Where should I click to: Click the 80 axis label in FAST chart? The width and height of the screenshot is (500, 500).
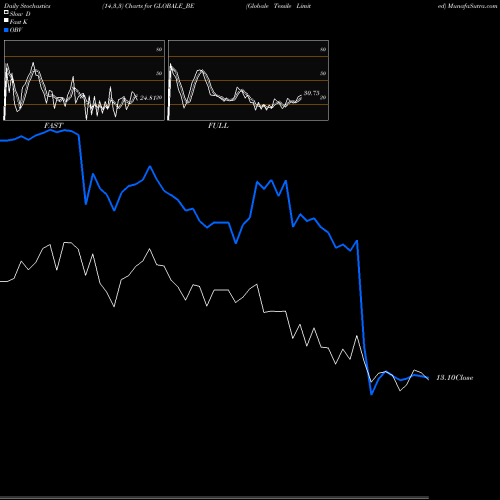[x=159, y=49]
